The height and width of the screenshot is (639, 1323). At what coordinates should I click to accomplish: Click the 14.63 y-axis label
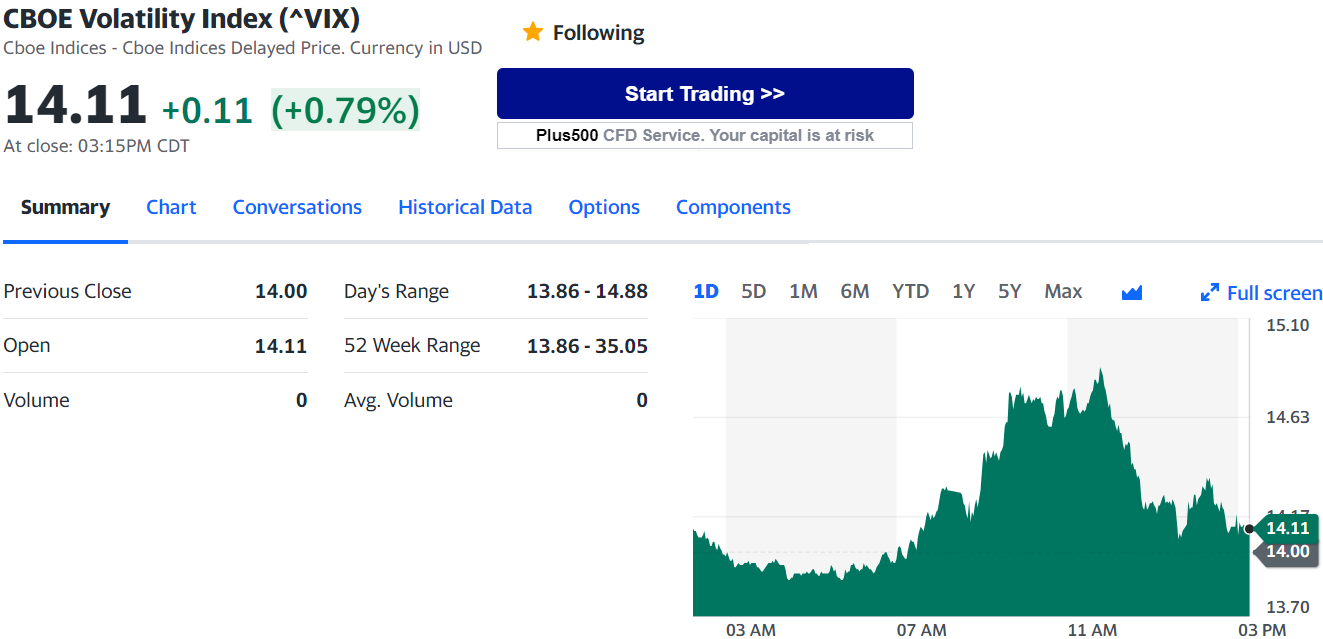1287,417
